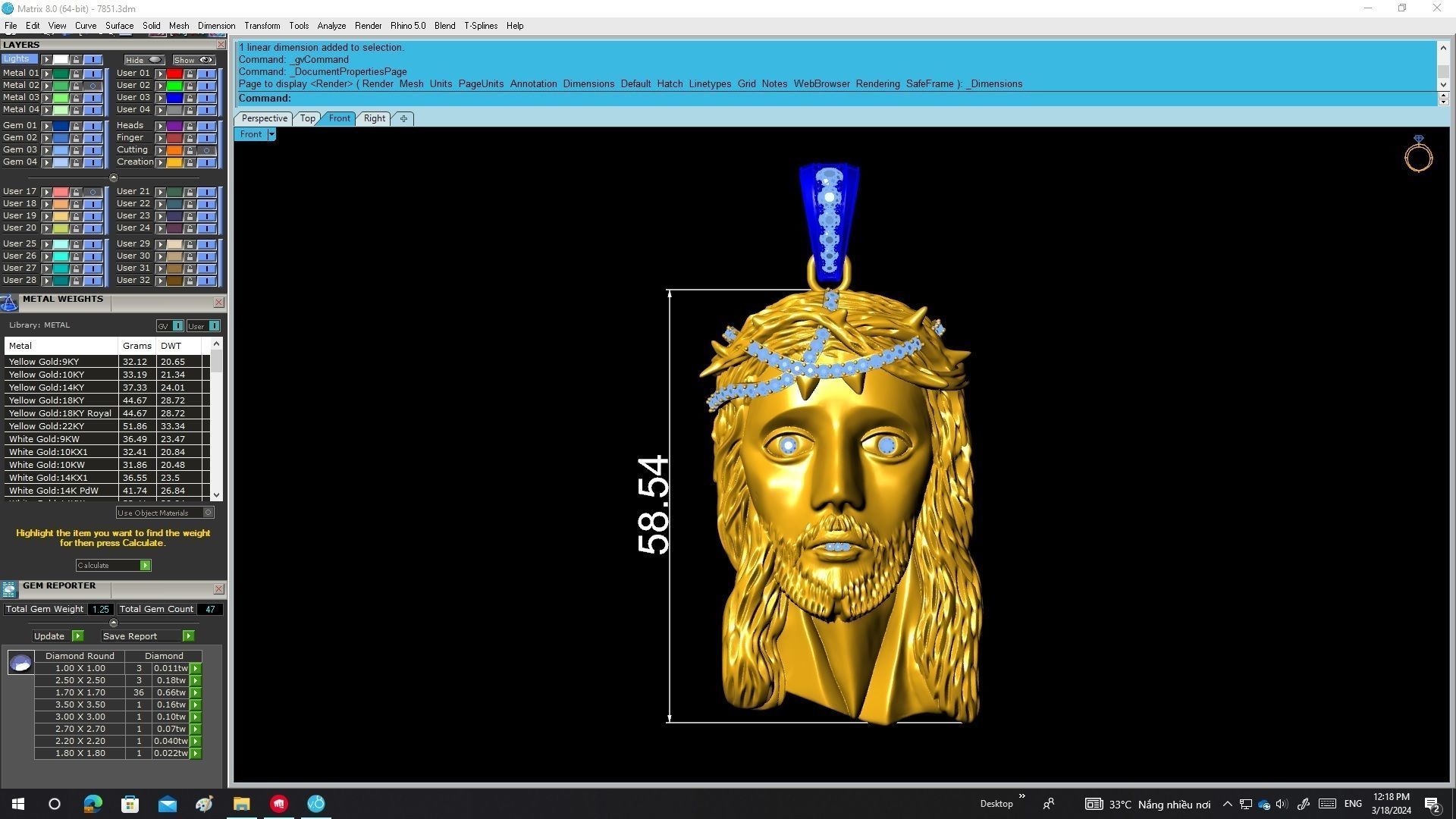Enable Use Object Materials option

[208, 513]
